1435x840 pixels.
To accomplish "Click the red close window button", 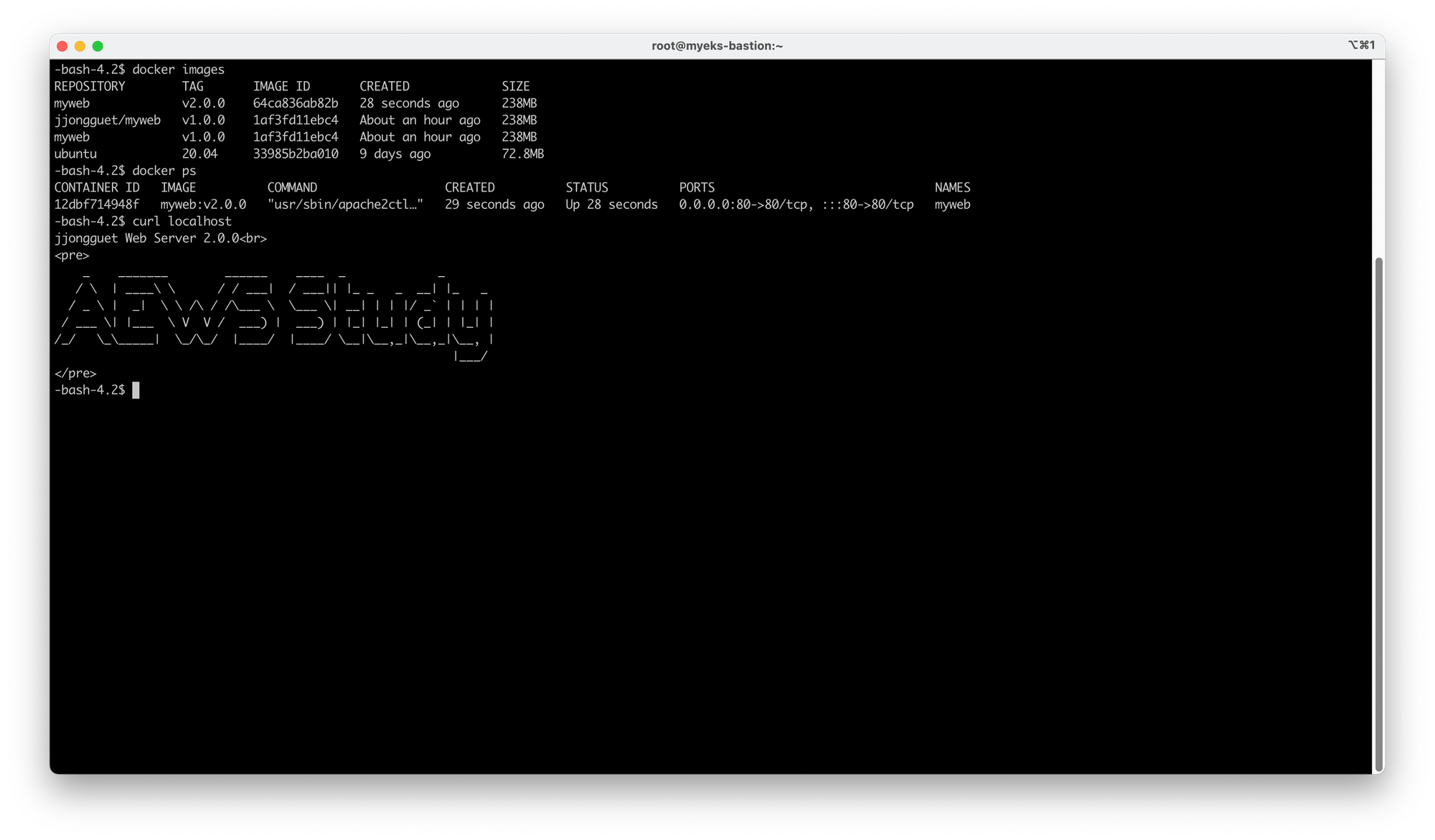I will pyautogui.click(x=62, y=46).
